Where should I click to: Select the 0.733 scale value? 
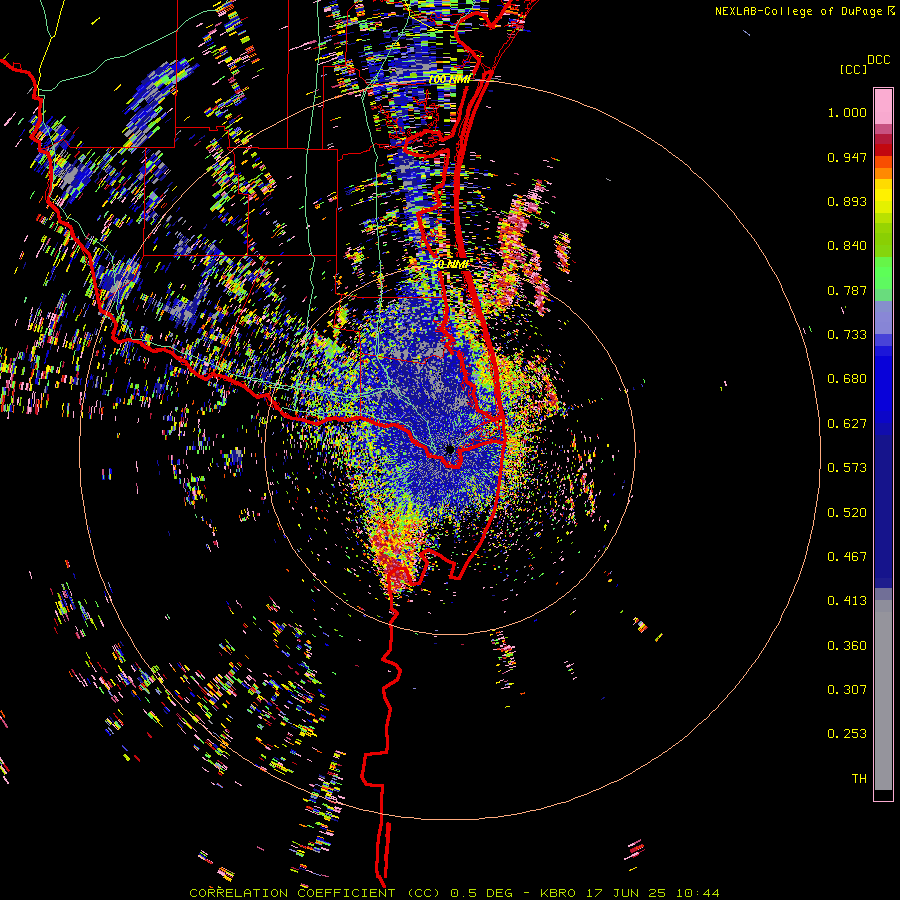pyautogui.click(x=847, y=335)
